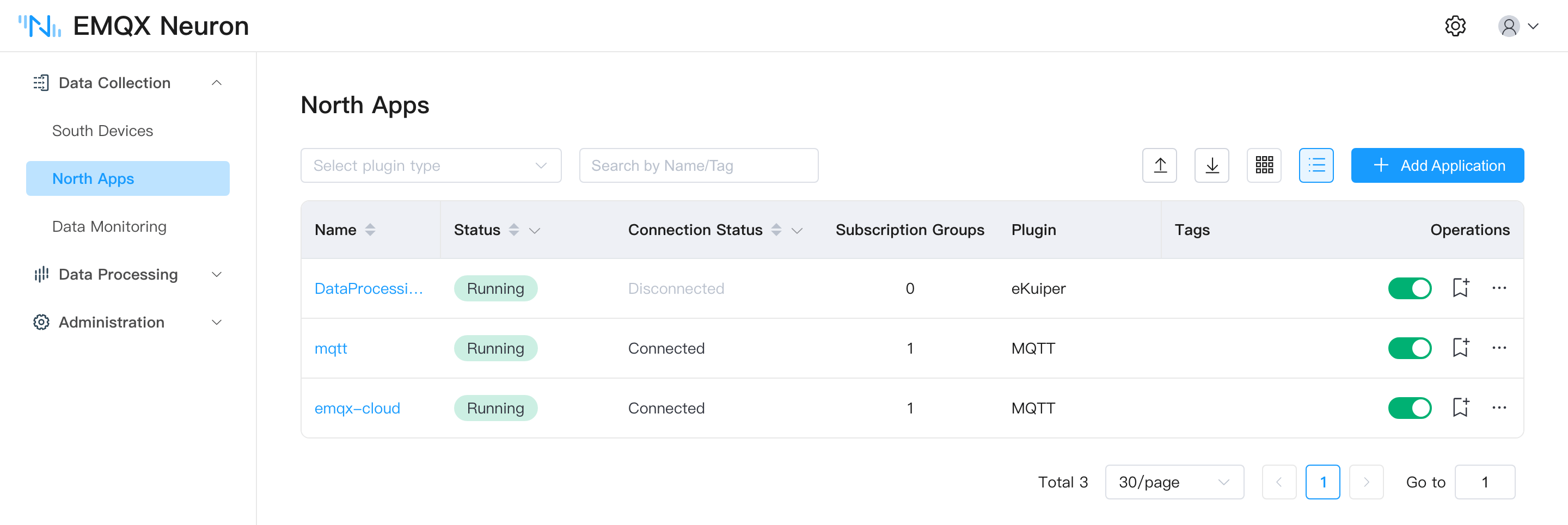The height and width of the screenshot is (525, 1568).
Task: Open Data Monitoring page
Action: (109, 226)
